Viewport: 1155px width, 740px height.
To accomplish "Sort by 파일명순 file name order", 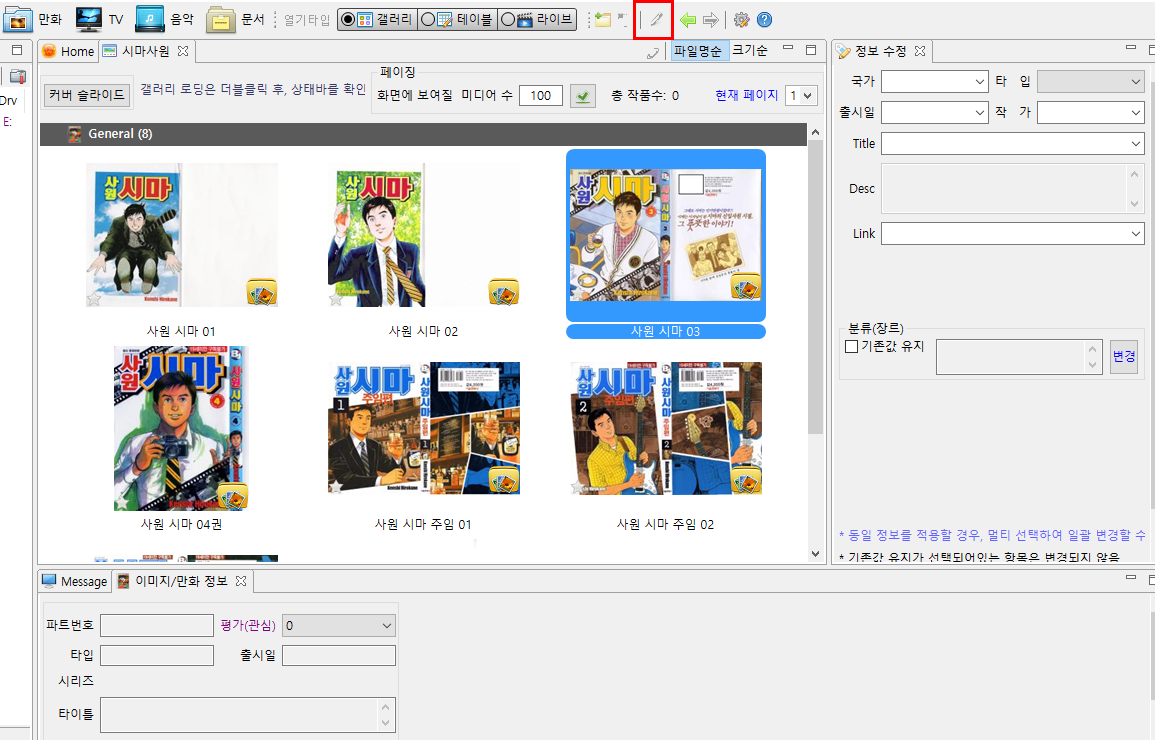I will (x=698, y=51).
